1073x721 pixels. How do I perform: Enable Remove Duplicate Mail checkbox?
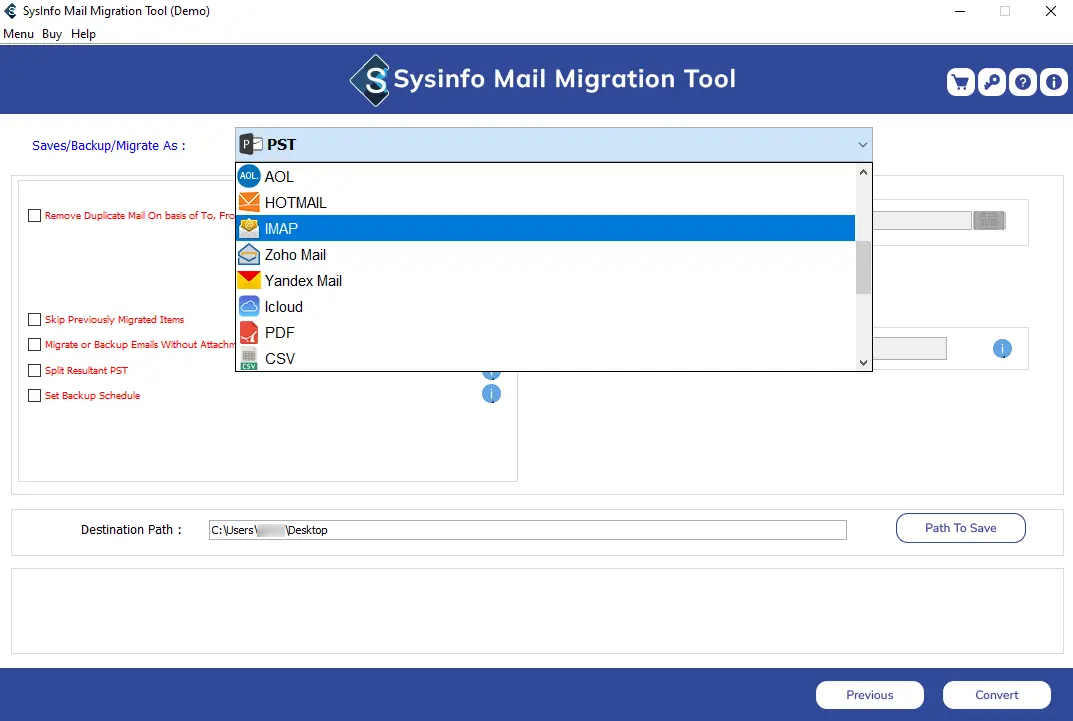click(x=34, y=215)
